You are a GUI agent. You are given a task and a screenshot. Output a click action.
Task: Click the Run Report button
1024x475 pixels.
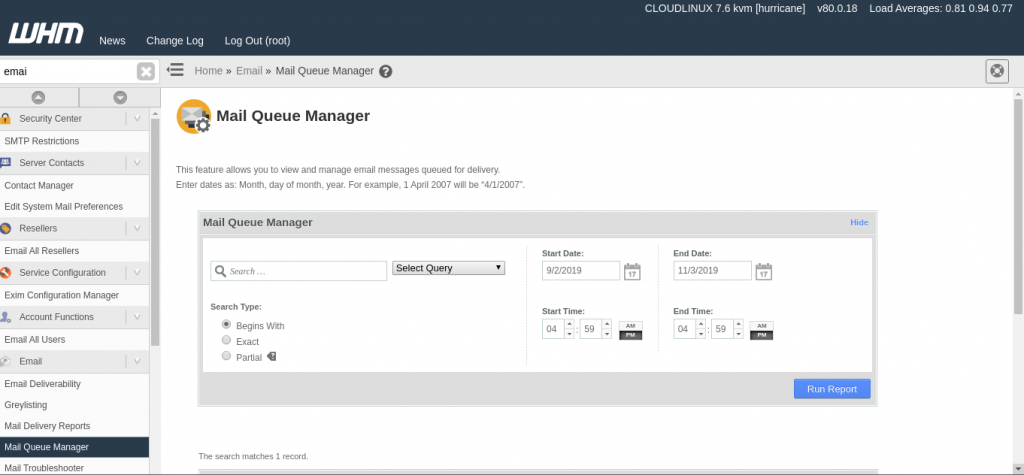pyautogui.click(x=832, y=389)
